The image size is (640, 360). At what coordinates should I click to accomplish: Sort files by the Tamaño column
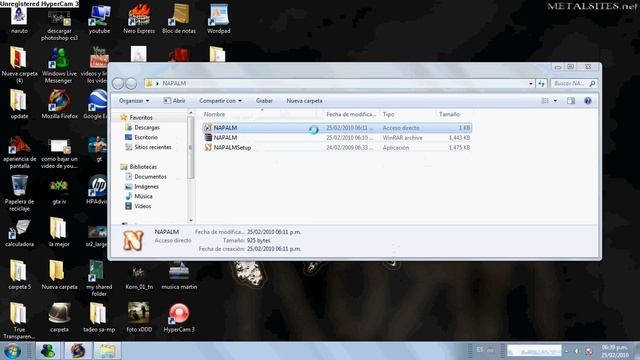click(454, 114)
